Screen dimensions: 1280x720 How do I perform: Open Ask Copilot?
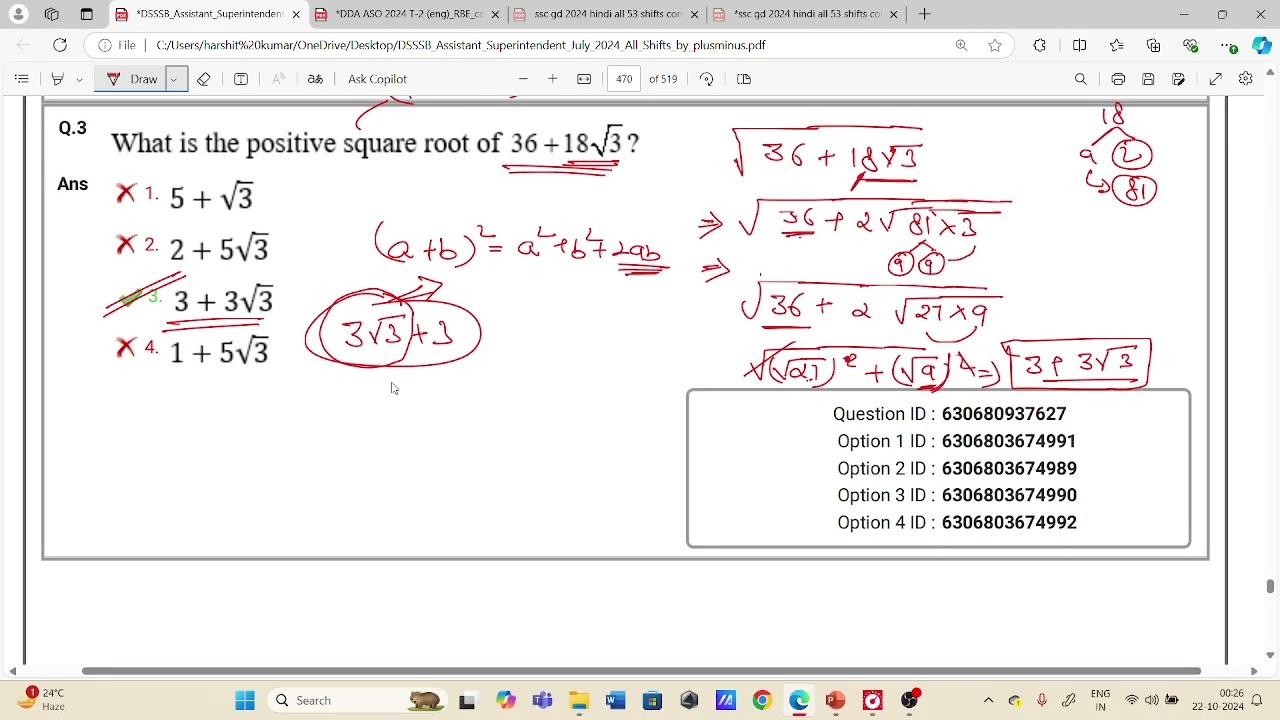pos(377,79)
